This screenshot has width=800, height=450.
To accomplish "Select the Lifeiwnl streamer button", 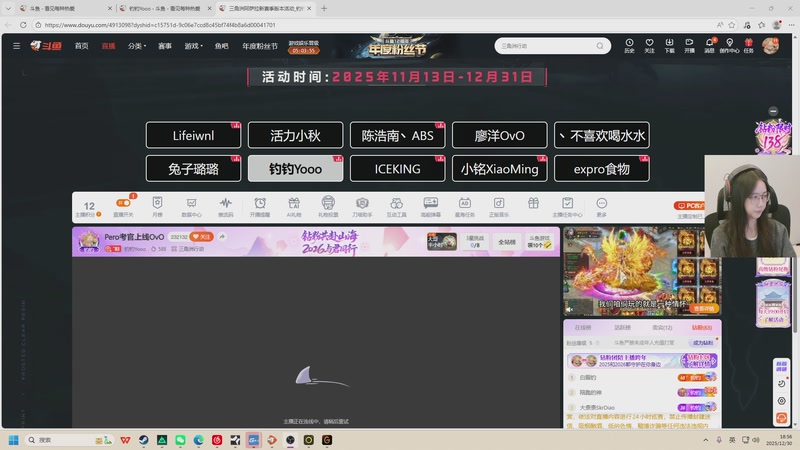I will pos(193,135).
